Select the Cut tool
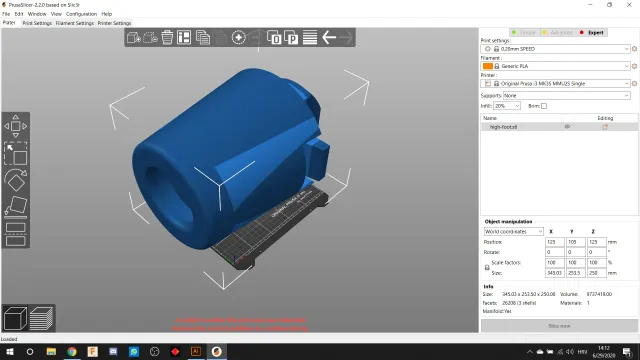 pyautogui.click(x=16, y=234)
